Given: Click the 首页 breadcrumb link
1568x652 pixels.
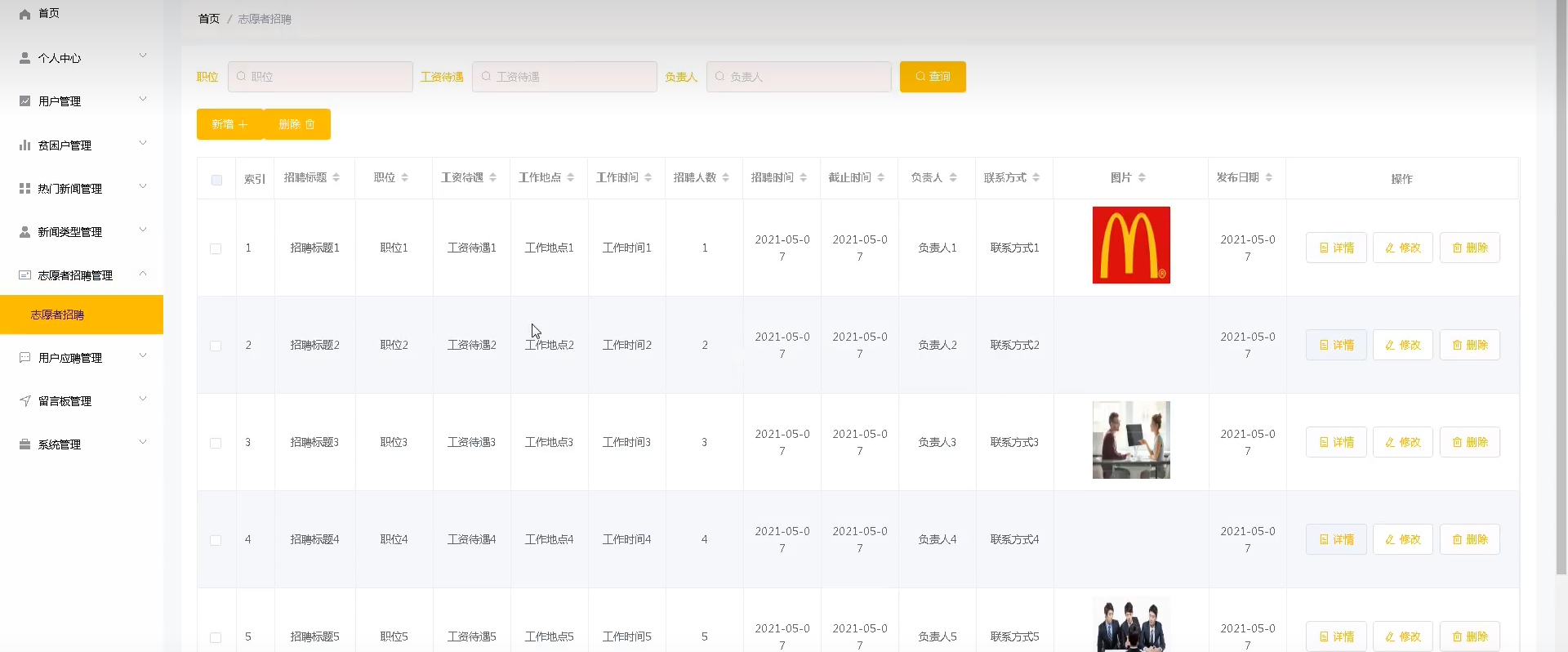Looking at the screenshot, I should (209, 19).
